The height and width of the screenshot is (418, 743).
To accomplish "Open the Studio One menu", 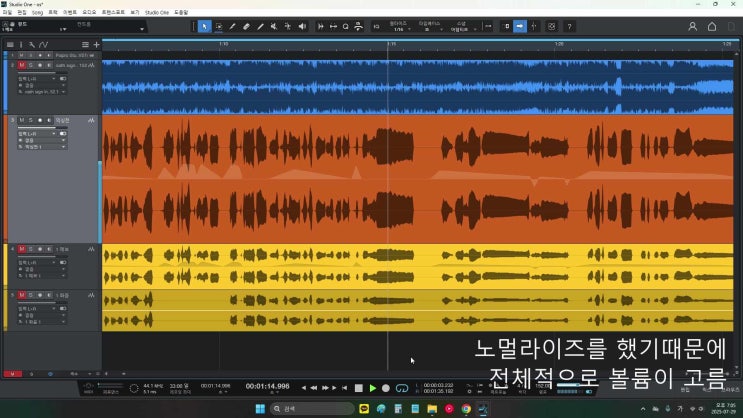I will coord(157,12).
